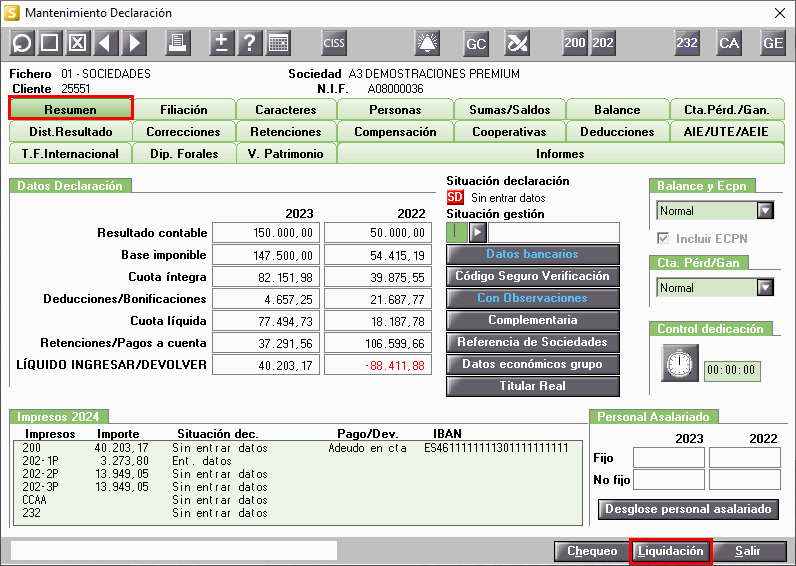Click the Titular Real button
Image resolution: width=796 pixels, height=566 pixels.
(533, 386)
